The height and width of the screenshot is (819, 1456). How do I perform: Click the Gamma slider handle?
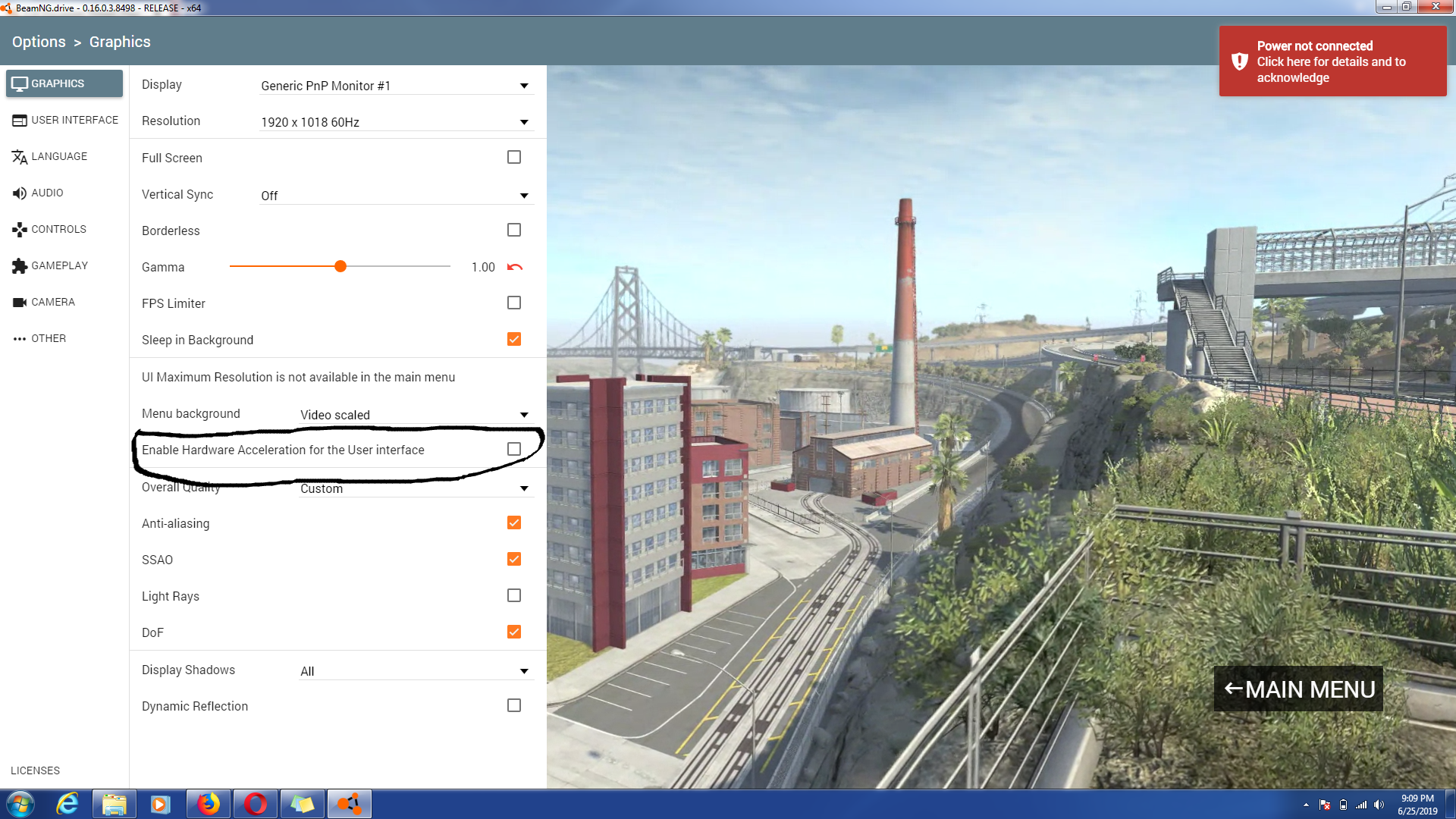click(x=340, y=266)
